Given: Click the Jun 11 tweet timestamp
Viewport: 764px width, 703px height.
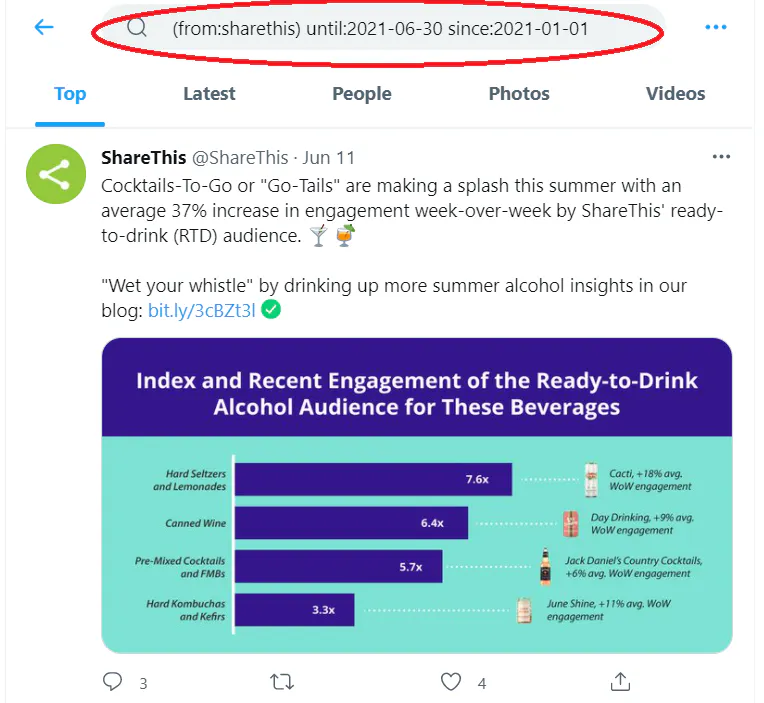Looking at the screenshot, I should coord(329,158).
